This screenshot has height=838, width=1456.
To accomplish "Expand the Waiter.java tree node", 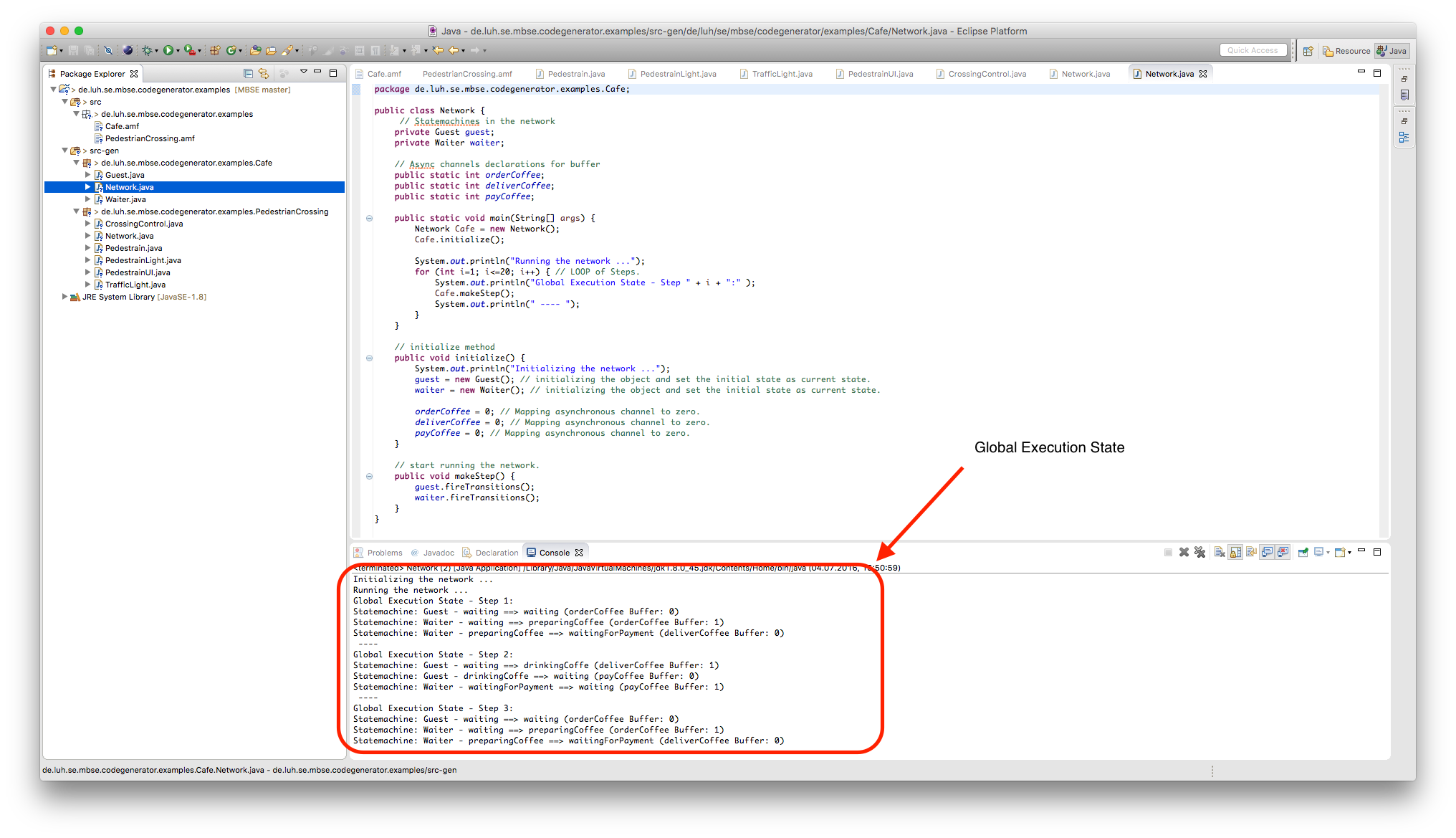I will 88,199.
